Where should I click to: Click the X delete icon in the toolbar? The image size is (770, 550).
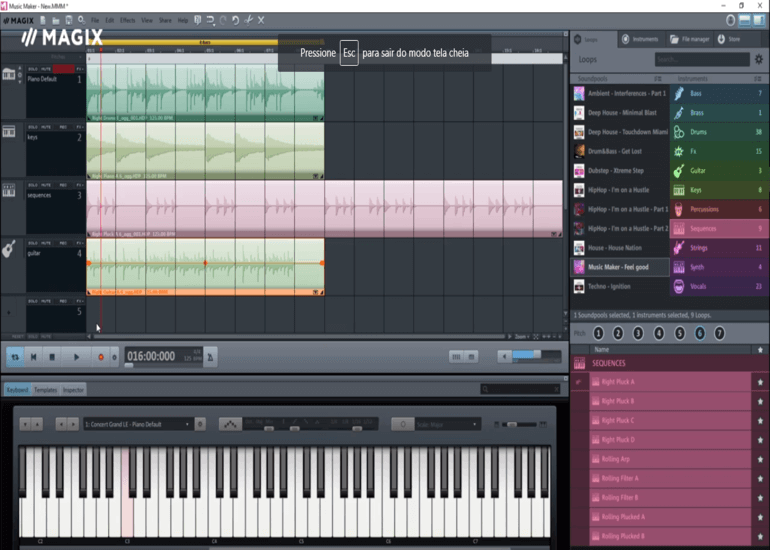261,20
